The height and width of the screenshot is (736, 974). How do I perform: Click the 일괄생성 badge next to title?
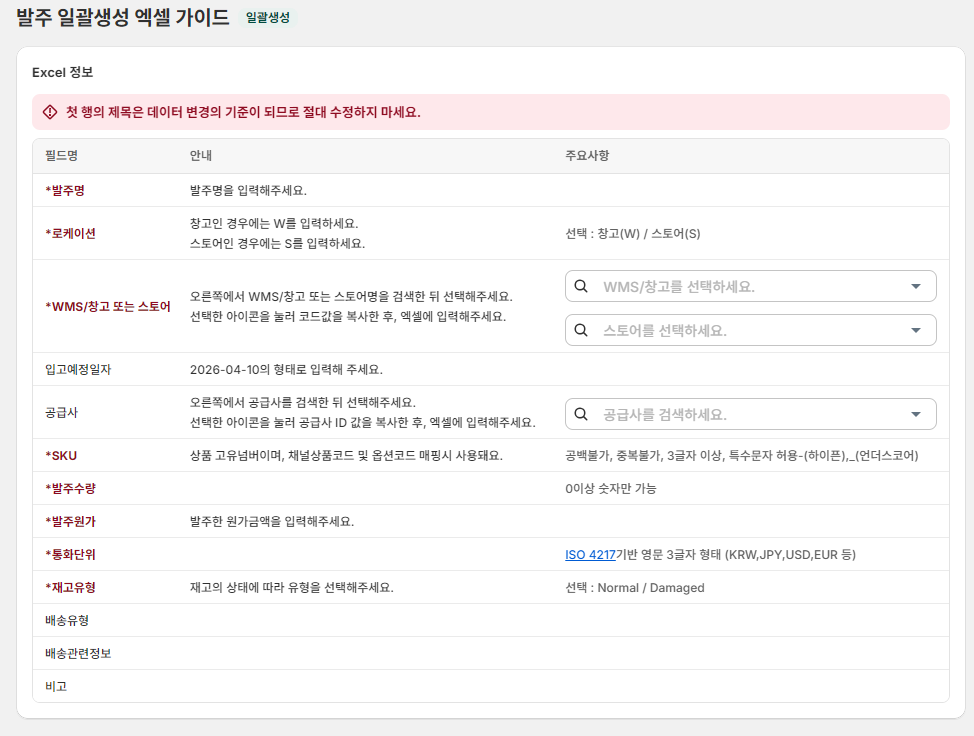pos(268,17)
